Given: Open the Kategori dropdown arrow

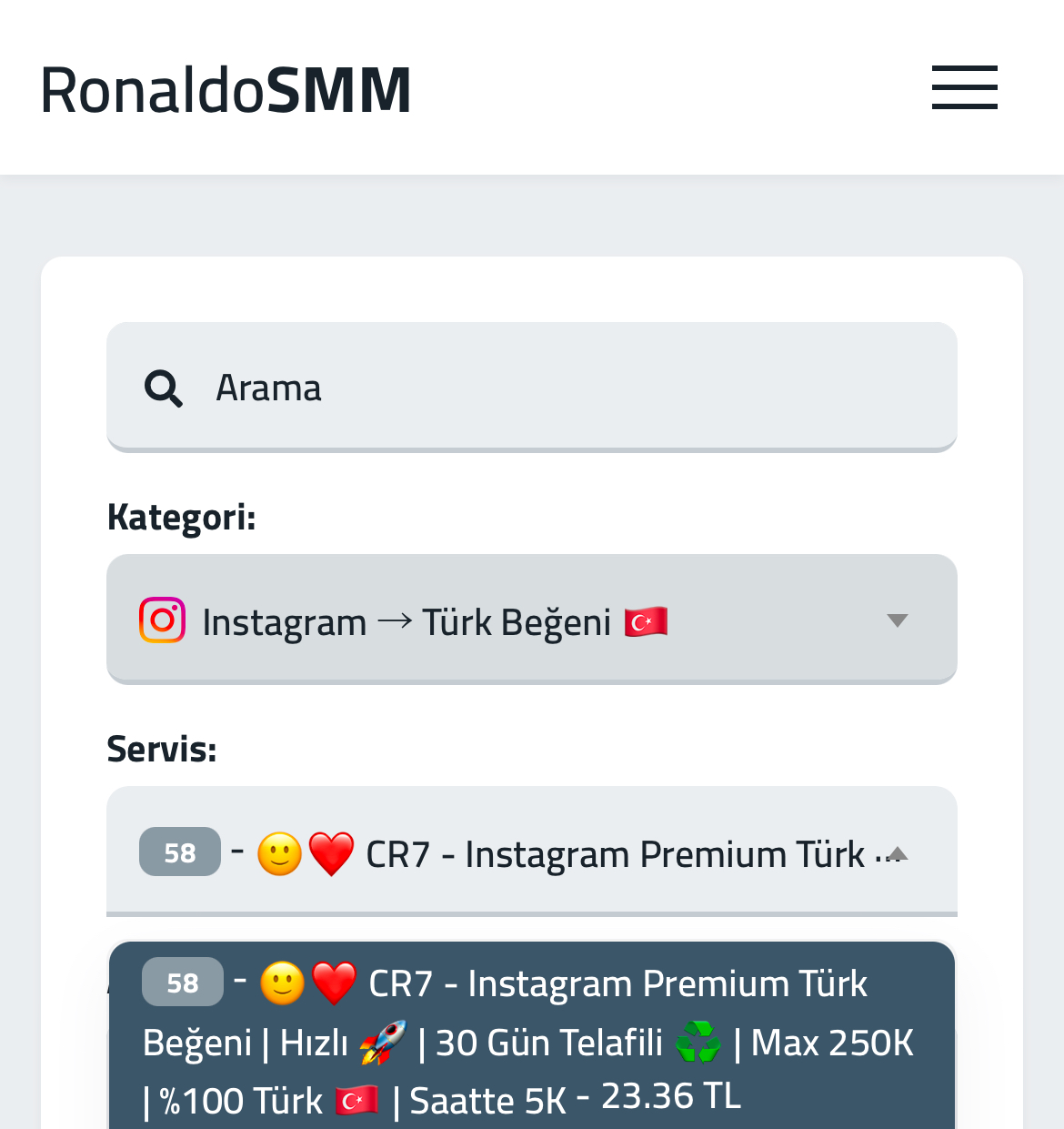Looking at the screenshot, I should [898, 620].
